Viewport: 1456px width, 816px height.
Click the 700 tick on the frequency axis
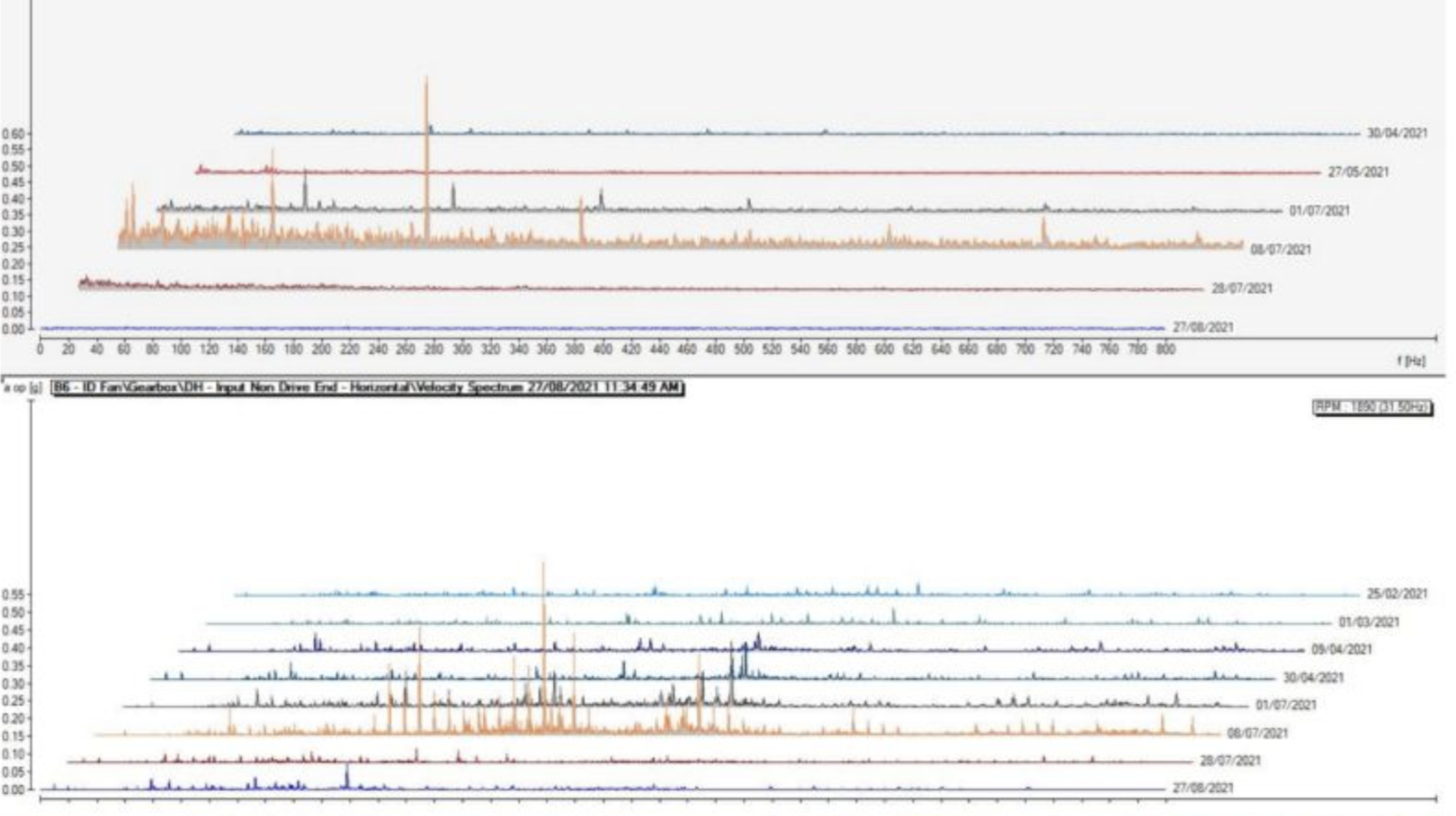[1024, 350]
